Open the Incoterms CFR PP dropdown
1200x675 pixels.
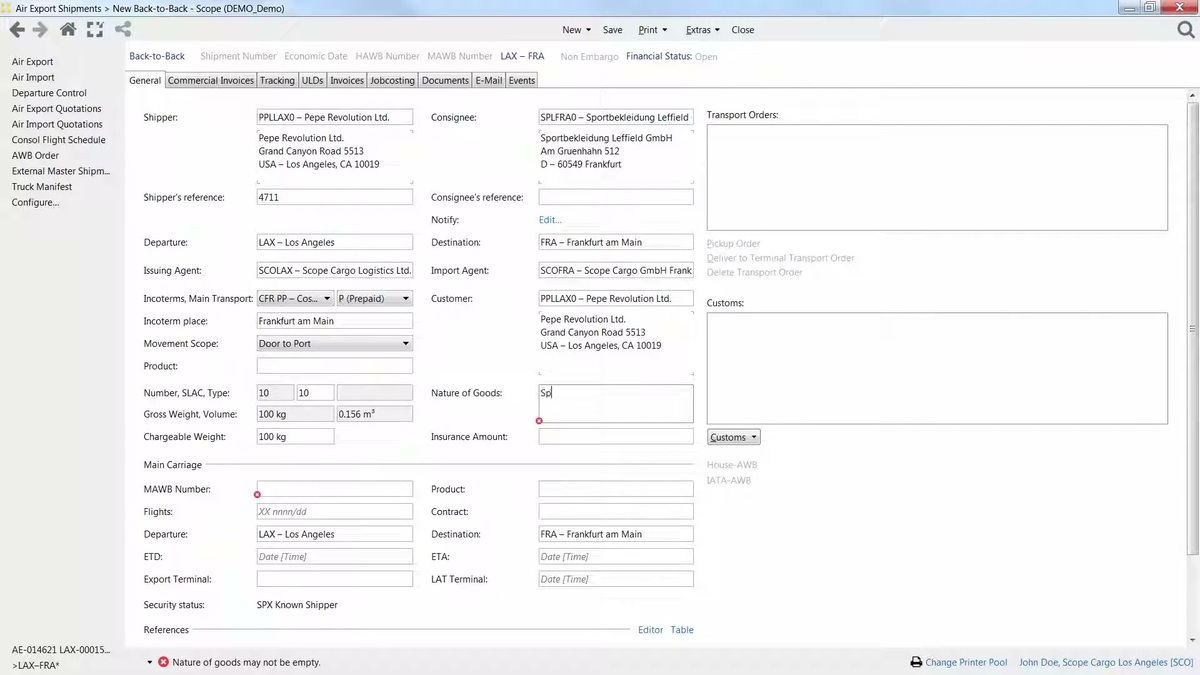pyautogui.click(x=295, y=298)
